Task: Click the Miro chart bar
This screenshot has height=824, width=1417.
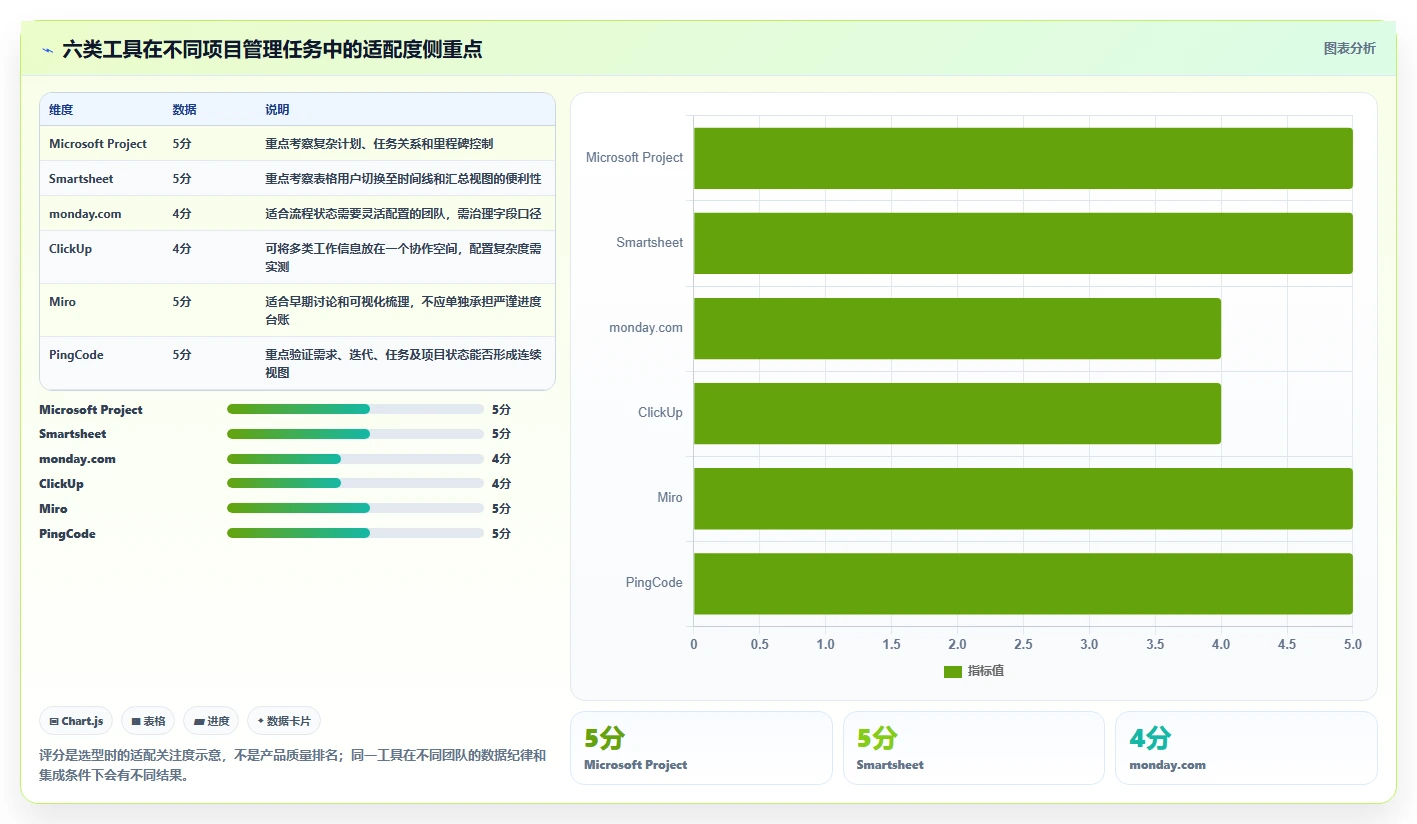Action: [x=1023, y=498]
